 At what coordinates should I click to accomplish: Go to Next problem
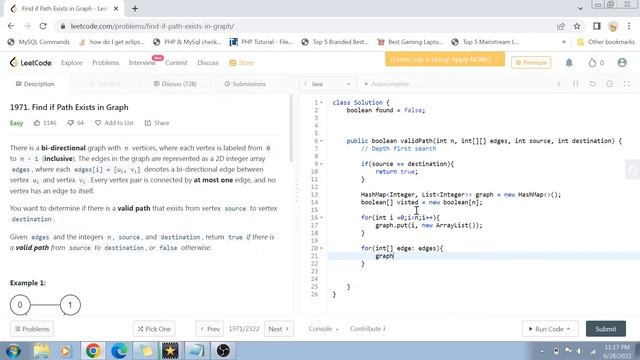click(x=279, y=329)
